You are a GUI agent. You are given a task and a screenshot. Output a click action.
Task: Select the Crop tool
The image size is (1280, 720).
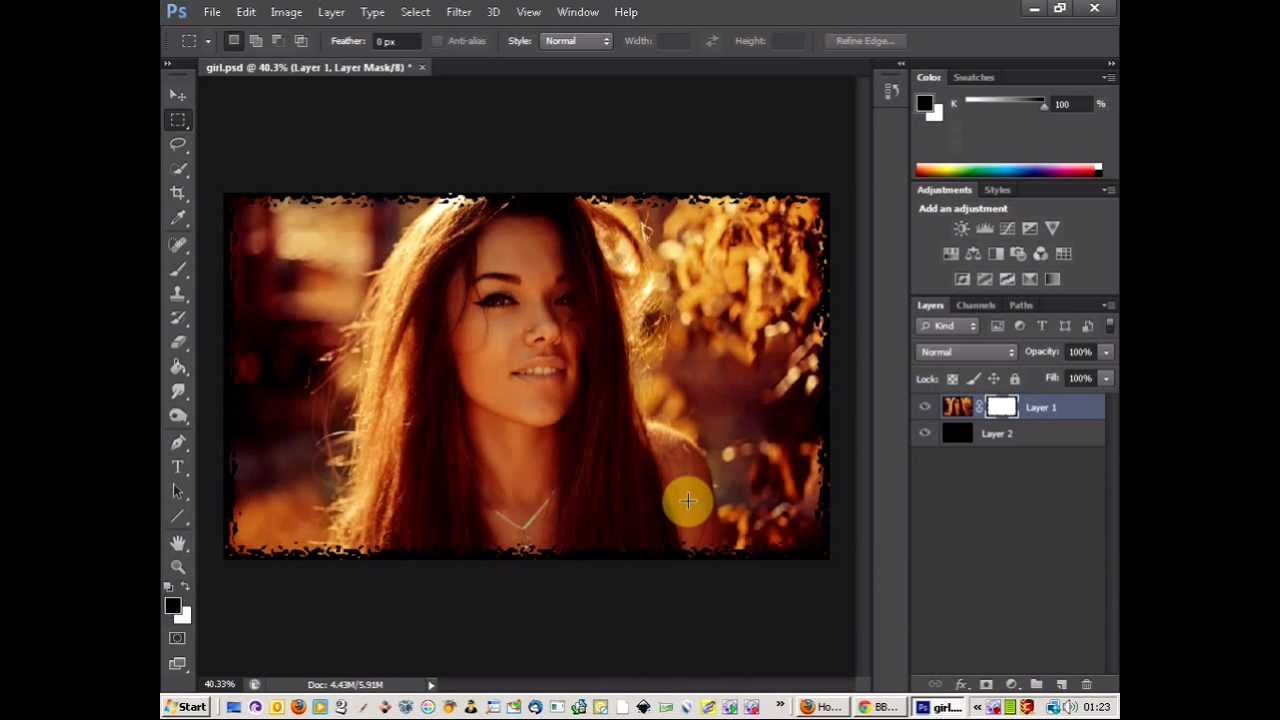click(178, 193)
